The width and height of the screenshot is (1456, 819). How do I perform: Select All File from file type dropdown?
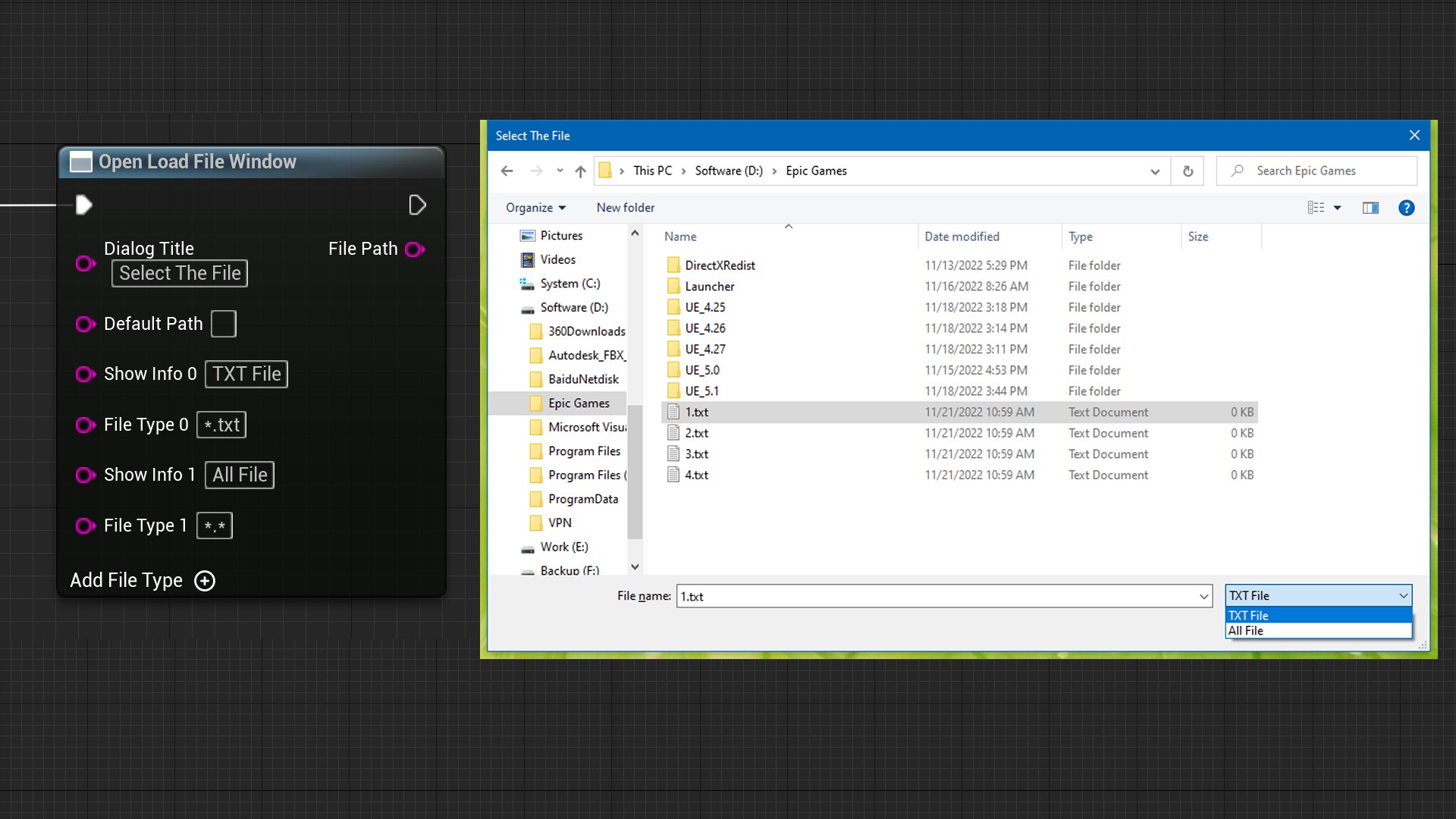click(1317, 630)
